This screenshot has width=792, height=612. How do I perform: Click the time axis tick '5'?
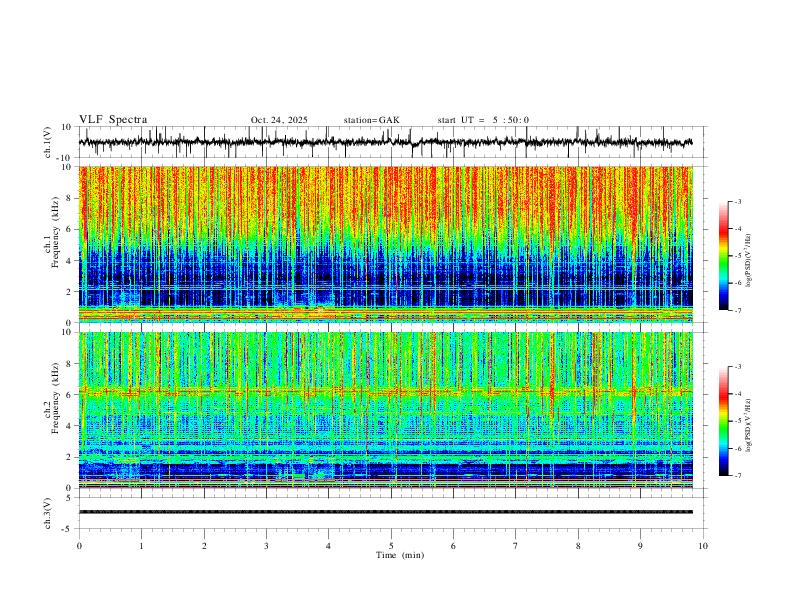point(391,546)
